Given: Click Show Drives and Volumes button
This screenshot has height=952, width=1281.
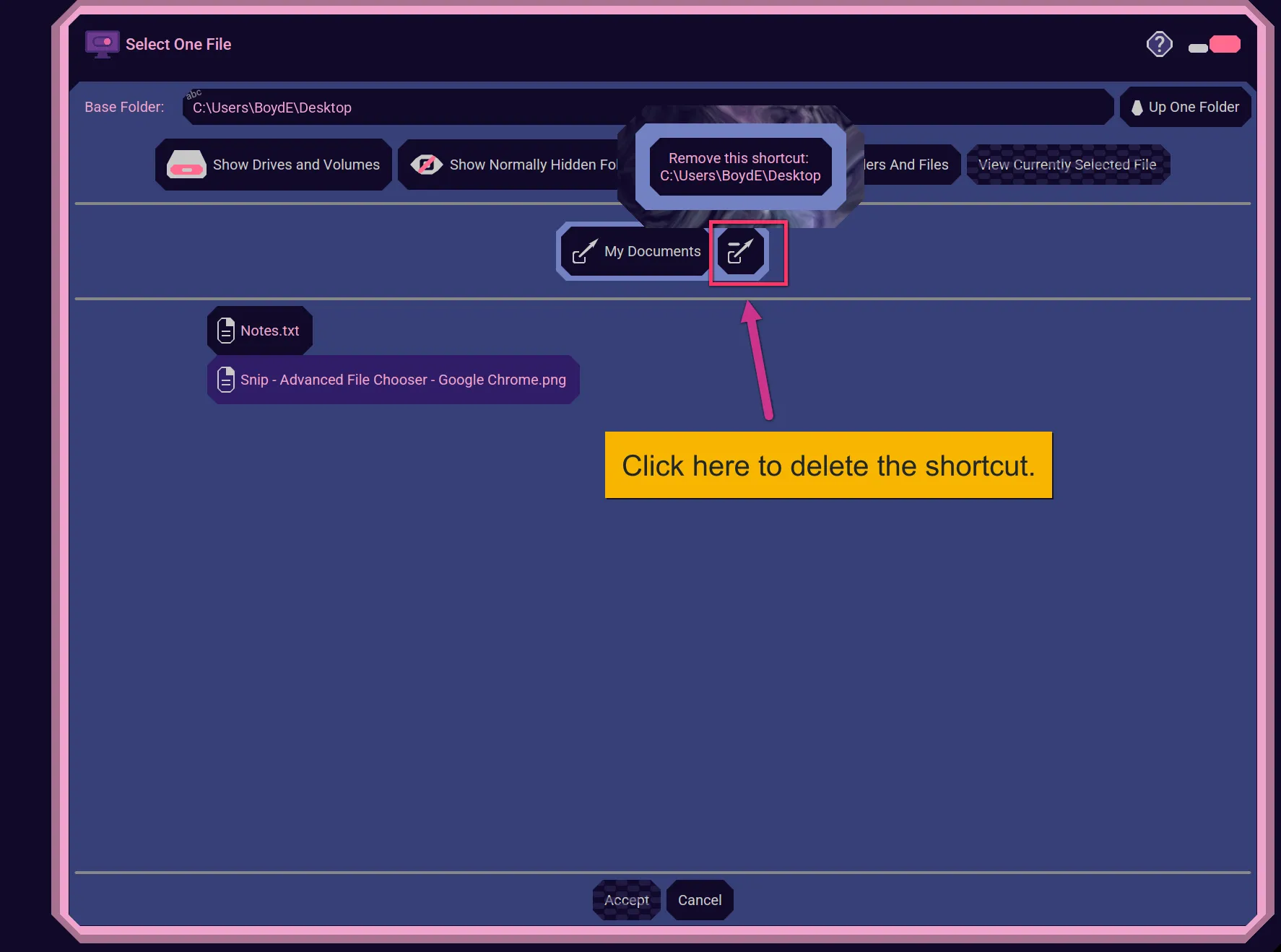Looking at the screenshot, I should coord(274,165).
